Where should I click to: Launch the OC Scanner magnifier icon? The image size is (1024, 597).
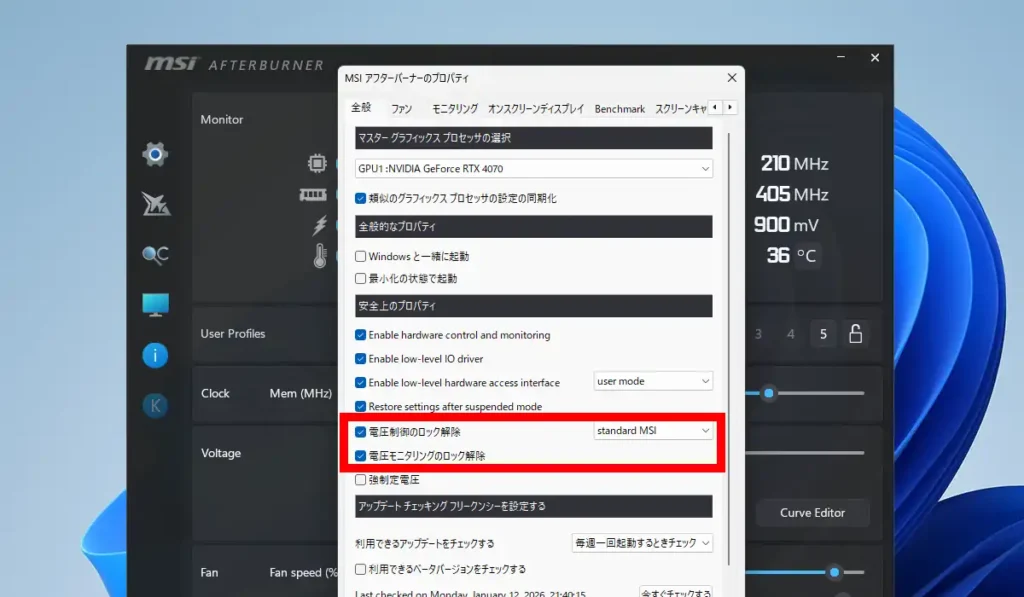[154, 255]
